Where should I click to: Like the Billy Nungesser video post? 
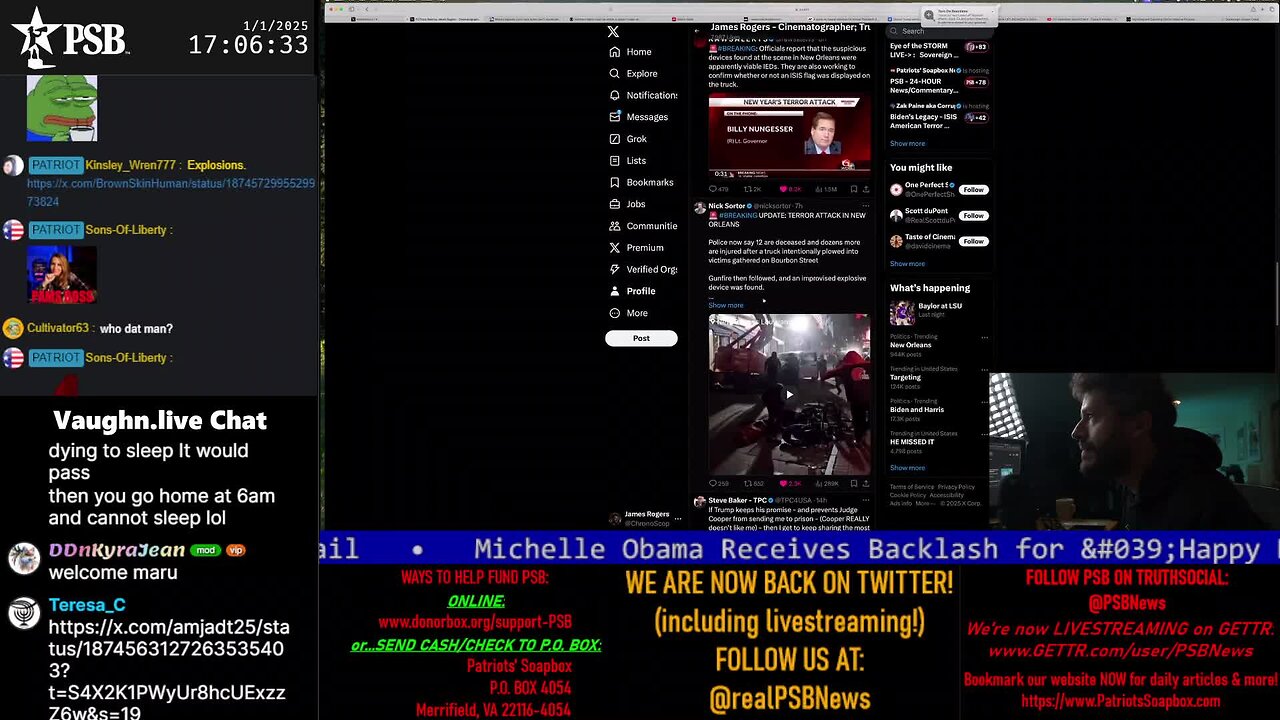pos(789,189)
